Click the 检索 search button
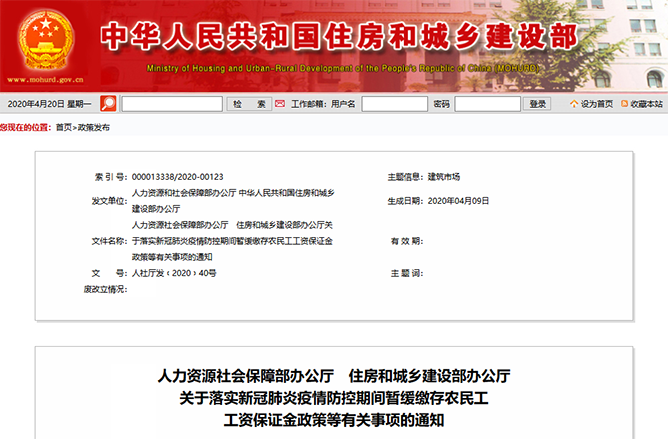The height and width of the screenshot is (439, 668). [249, 104]
